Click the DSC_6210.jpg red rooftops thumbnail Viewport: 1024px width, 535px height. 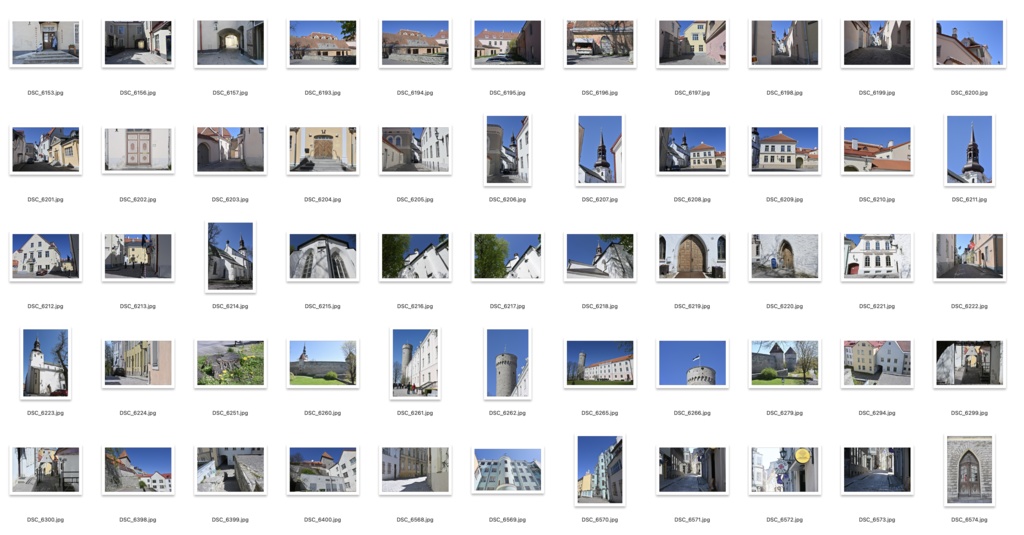click(877, 150)
